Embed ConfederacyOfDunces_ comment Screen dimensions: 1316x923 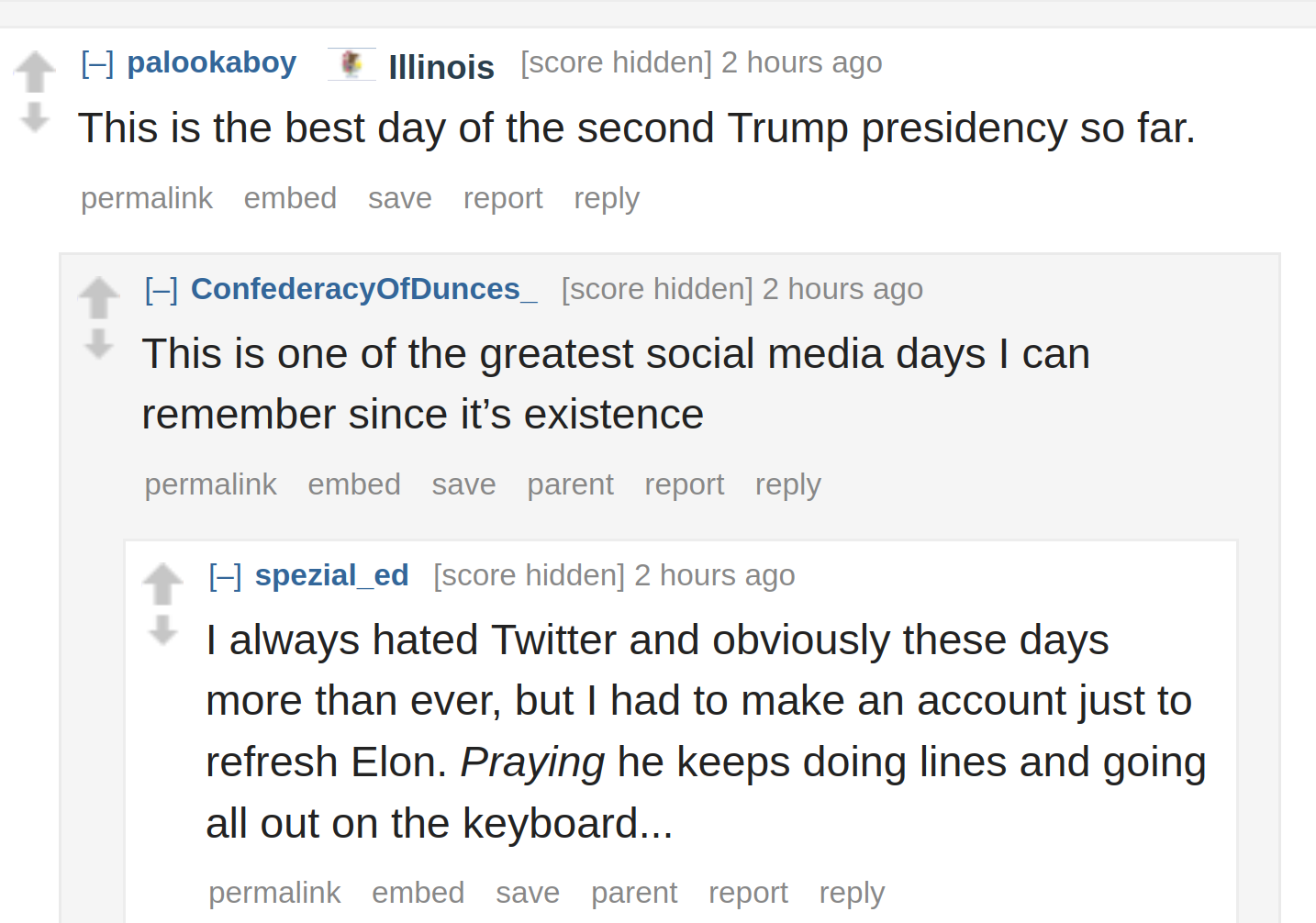point(354,484)
